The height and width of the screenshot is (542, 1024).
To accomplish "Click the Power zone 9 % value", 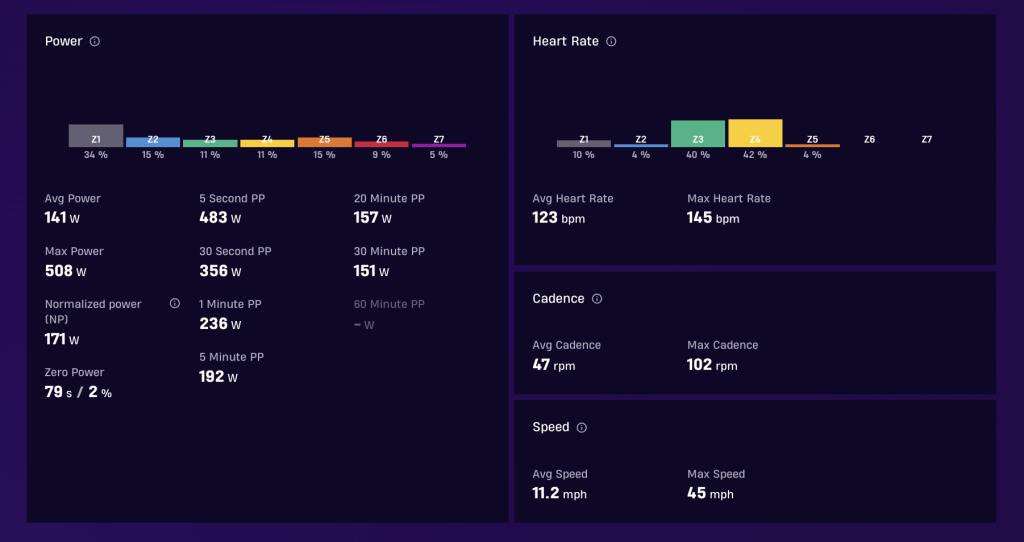I will [381, 155].
